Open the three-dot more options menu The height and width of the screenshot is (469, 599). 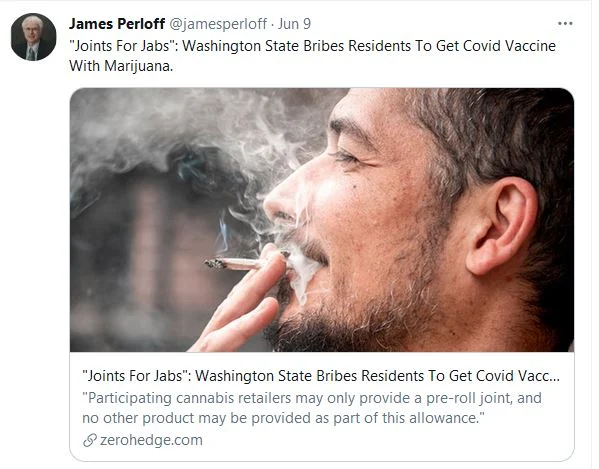(565, 24)
